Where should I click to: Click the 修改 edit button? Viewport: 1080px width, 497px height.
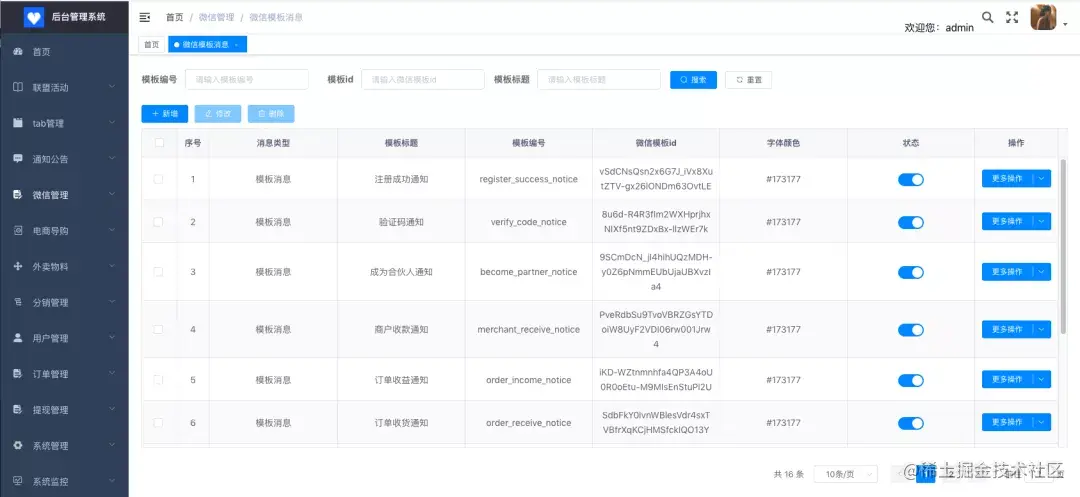point(218,114)
